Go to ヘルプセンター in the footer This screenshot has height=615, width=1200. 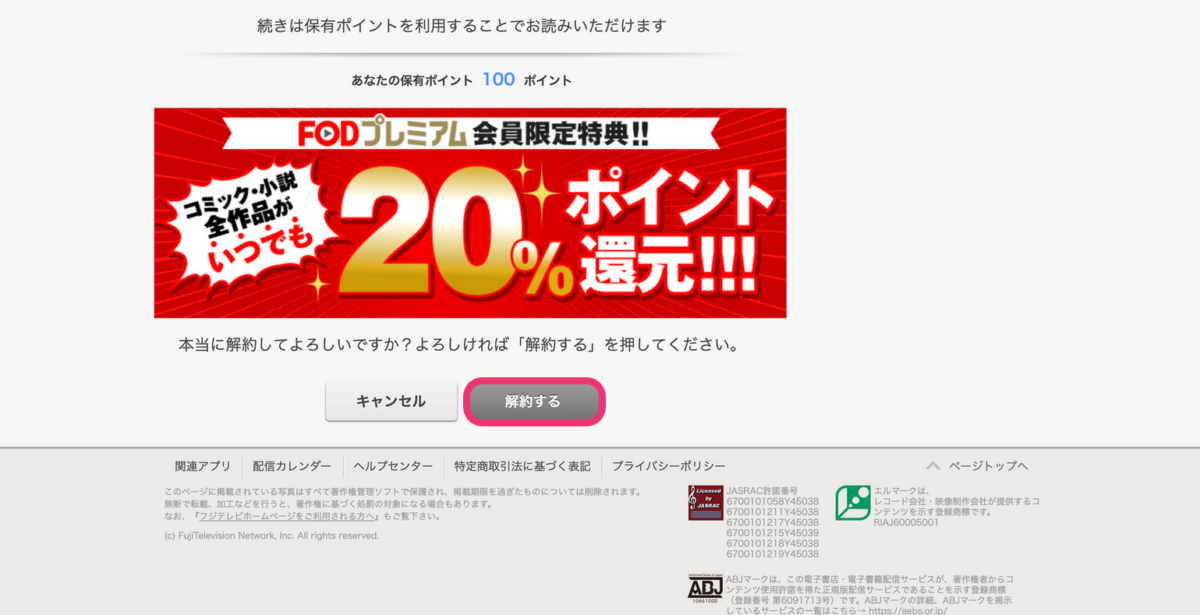[393, 466]
